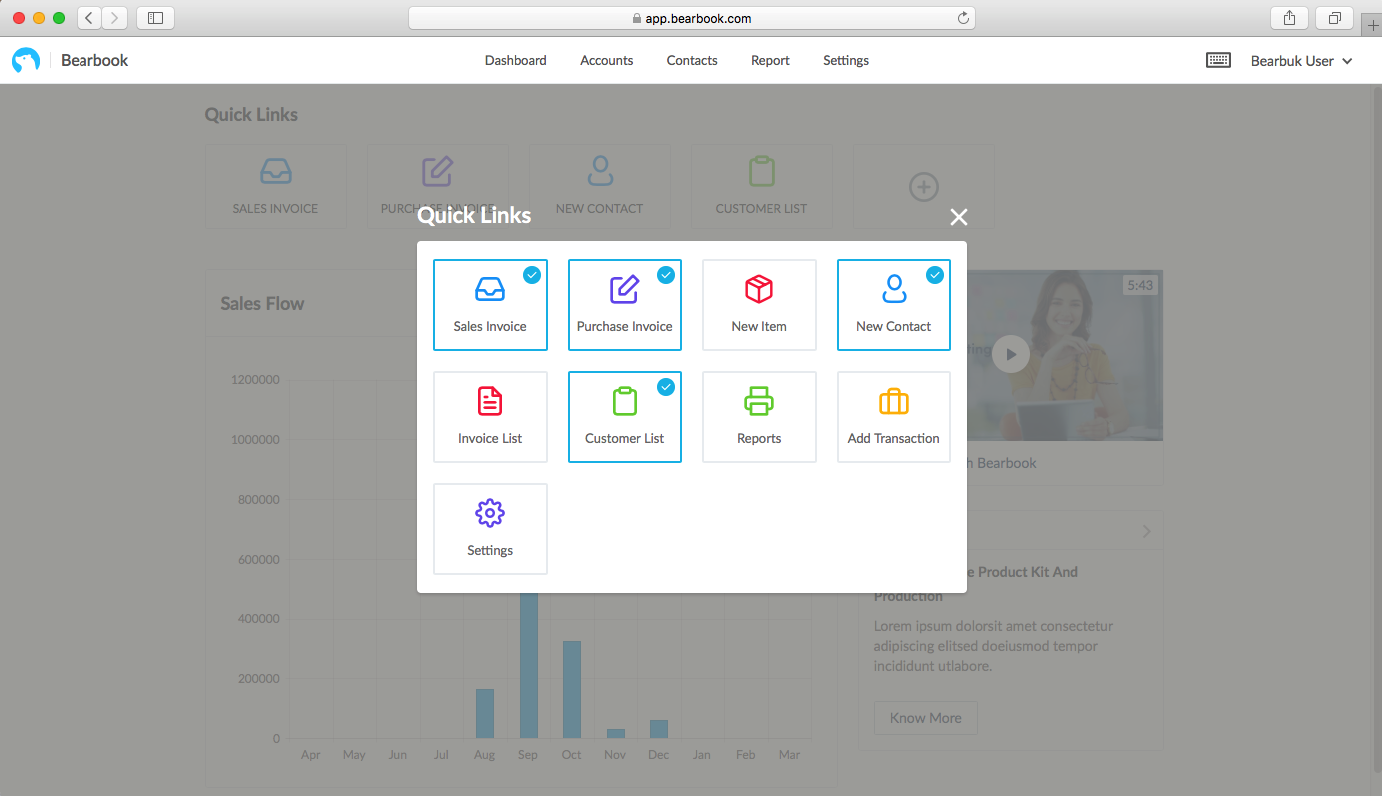The image size is (1382, 796).
Task: Click the Safari address bar showing app.bearbook.com
Action: [x=692, y=18]
